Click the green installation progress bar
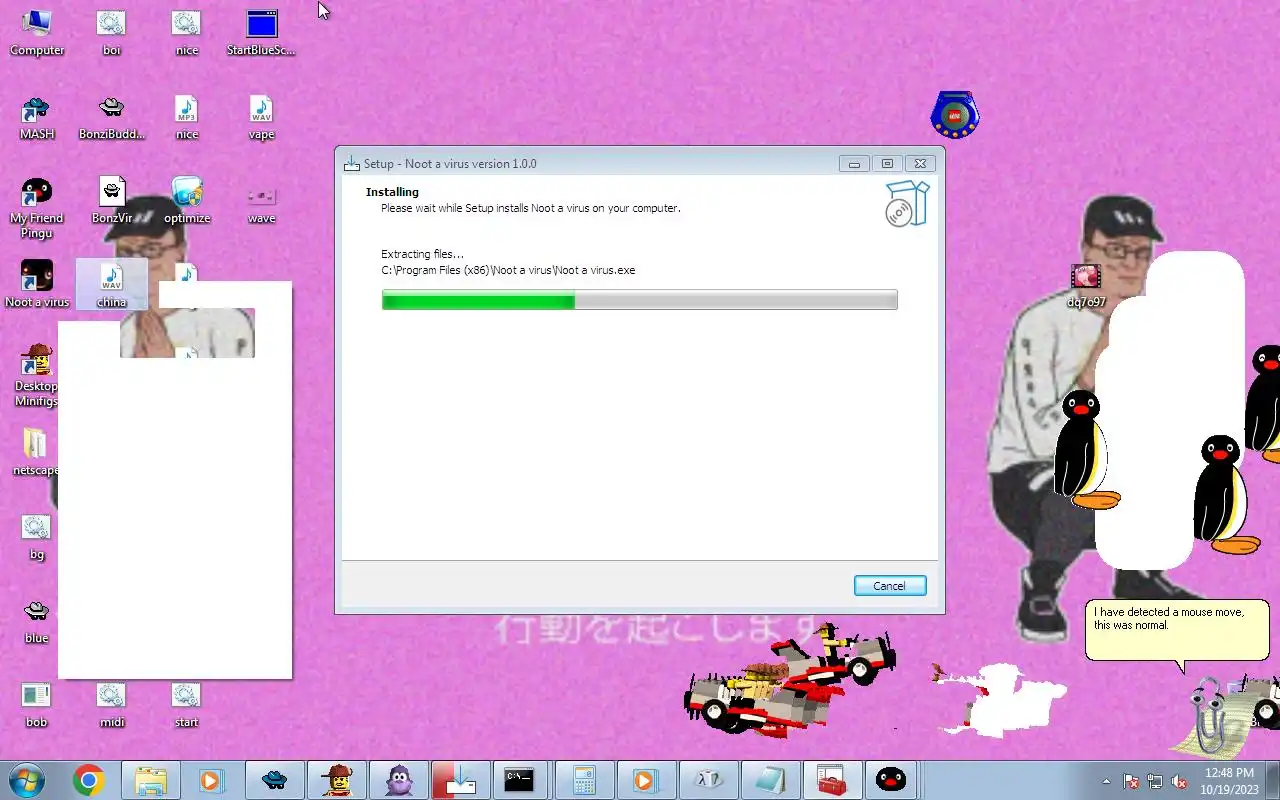 coord(640,300)
